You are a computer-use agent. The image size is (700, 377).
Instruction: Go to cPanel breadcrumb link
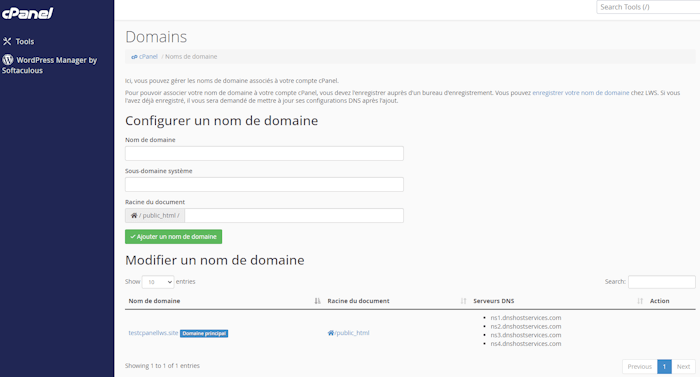point(148,57)
